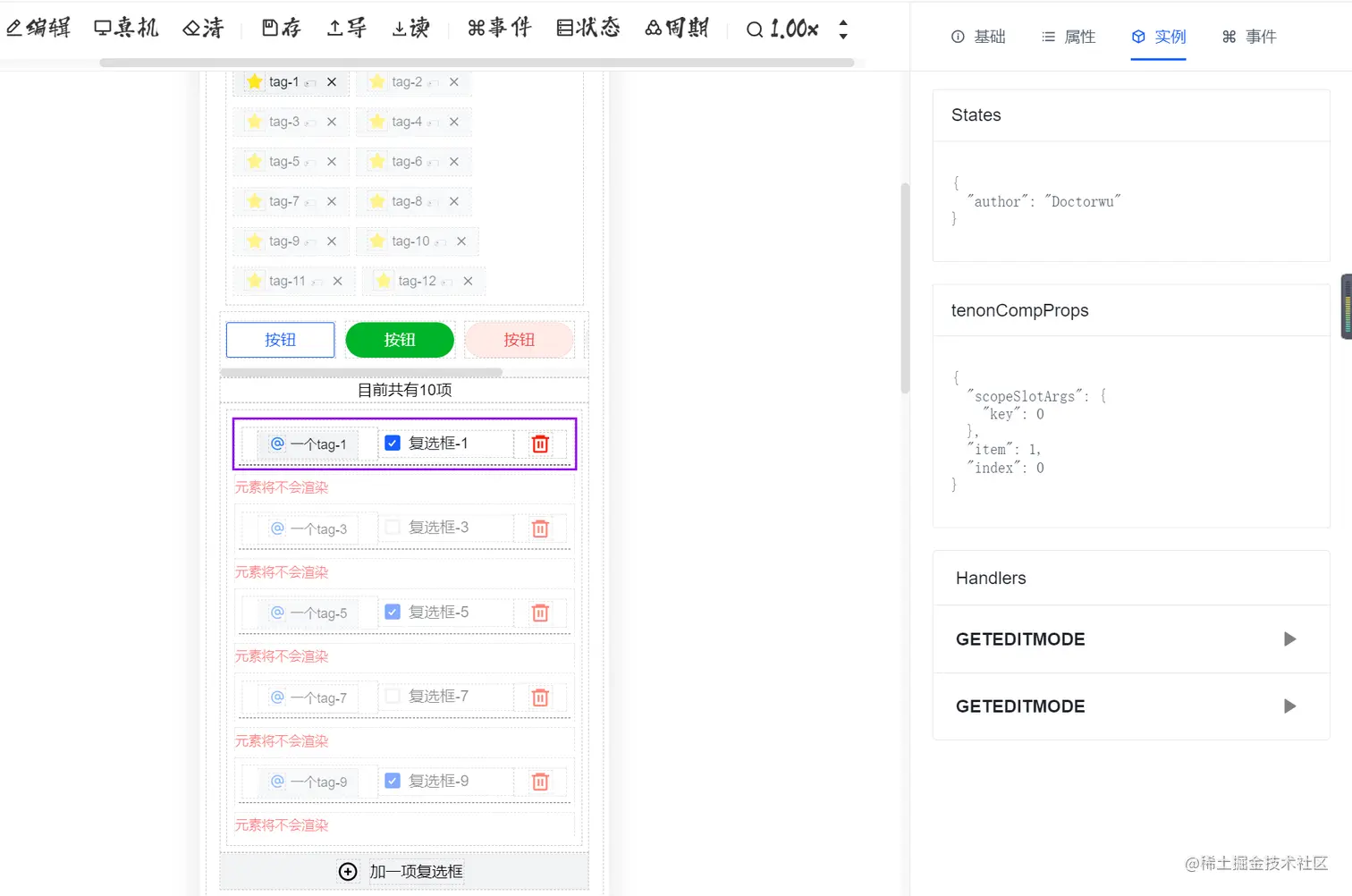
Task: Uncheck the 复选框-9 checkbox
Action: click(x=393, y=781)
